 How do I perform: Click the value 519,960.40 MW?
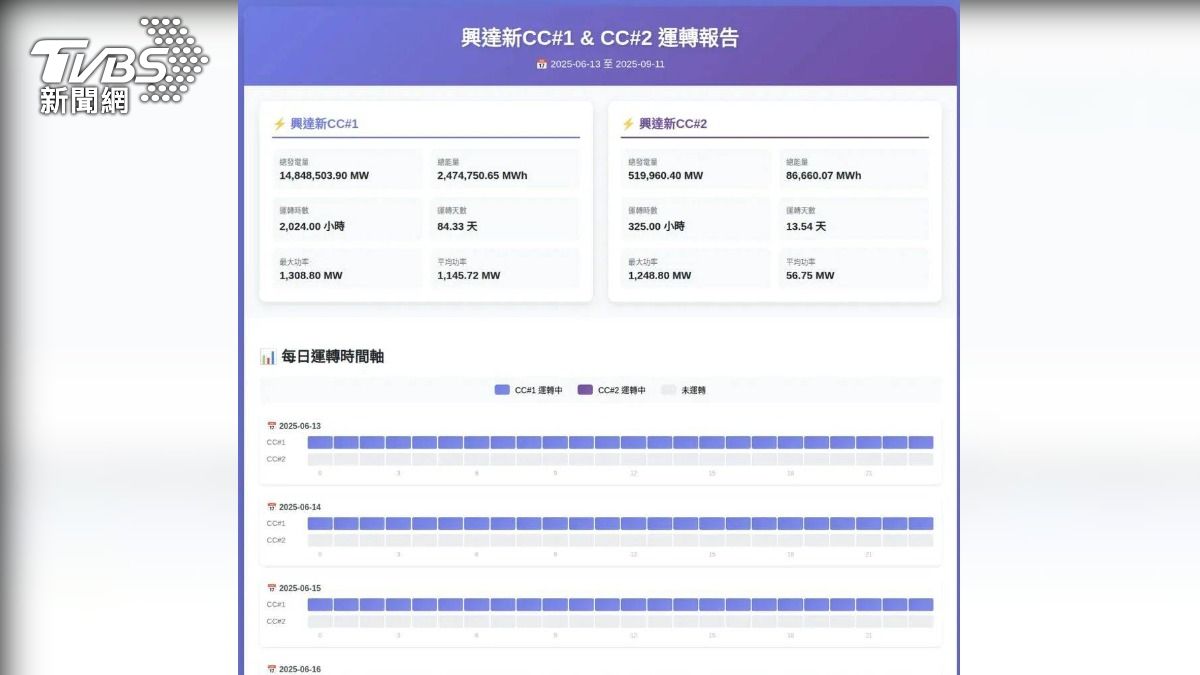[666, 176]
